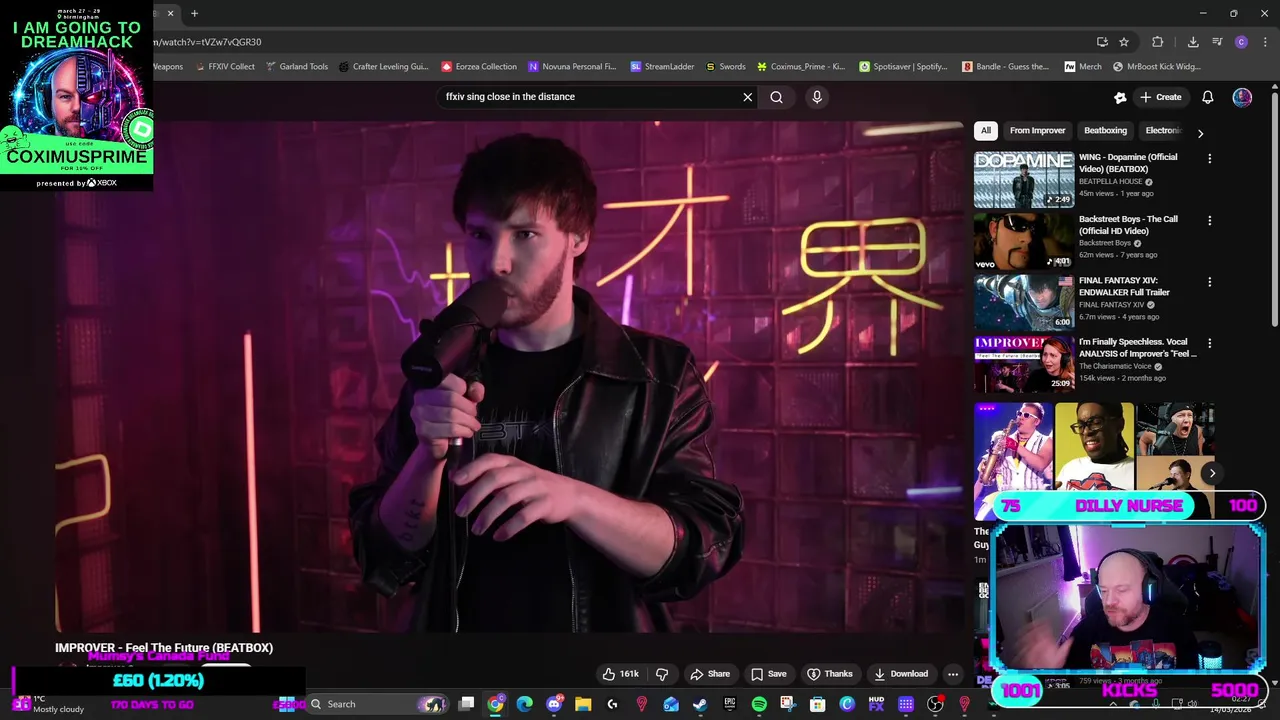Screen dimensions: 1280x720
Task: Open HUD FX from the taskbar
Action: (x=876, y=704)
